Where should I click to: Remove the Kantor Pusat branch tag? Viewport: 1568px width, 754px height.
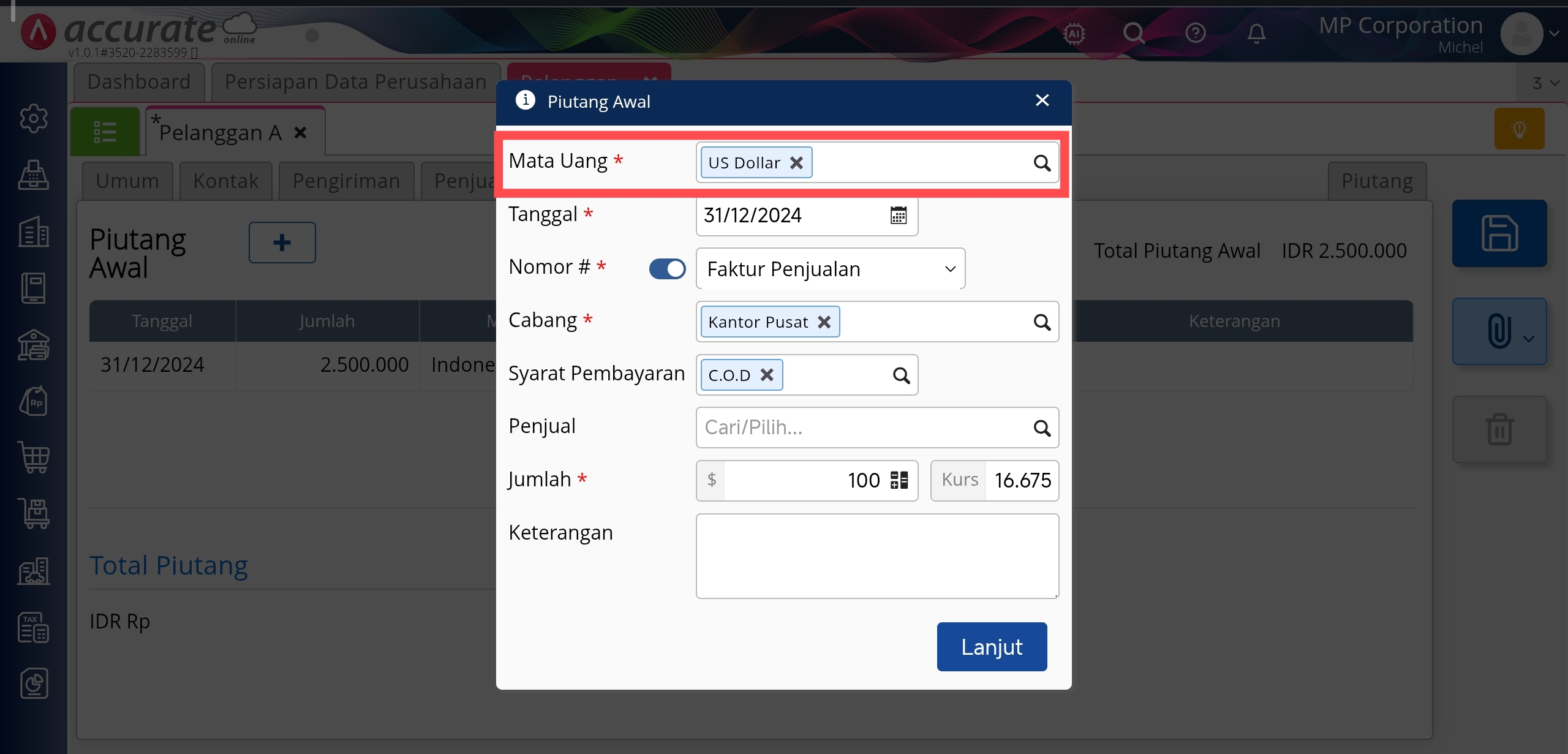tap(824, 322)
